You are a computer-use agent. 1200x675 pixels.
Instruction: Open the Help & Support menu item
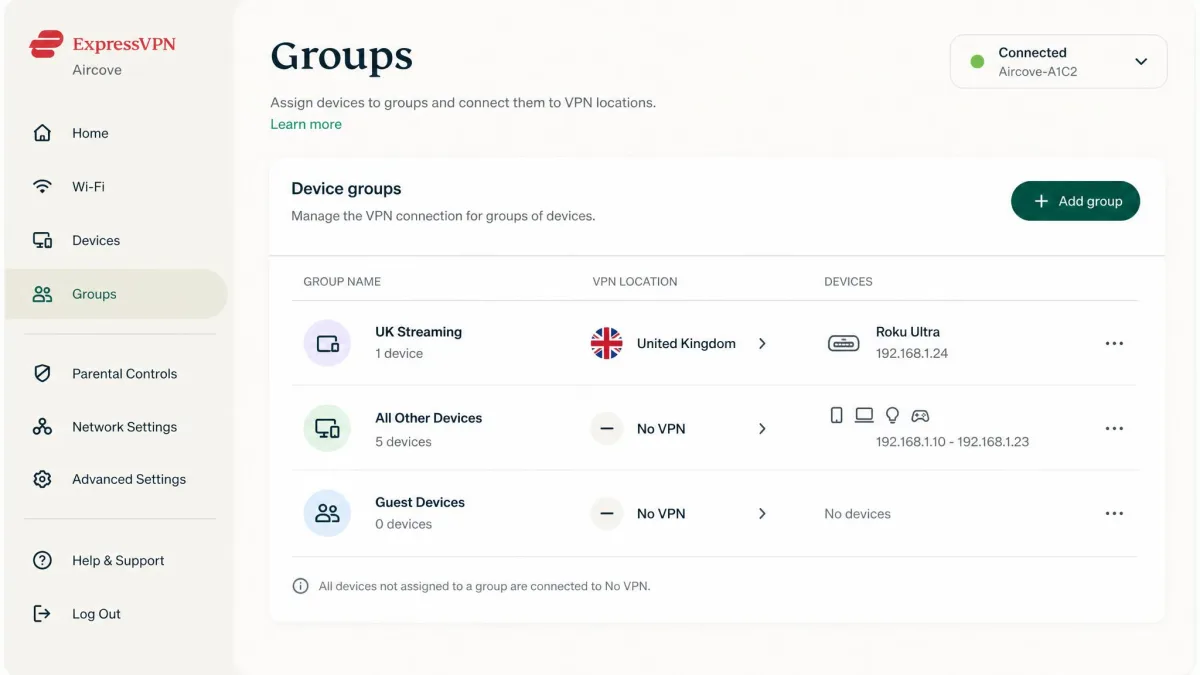(x=116, y=560)
